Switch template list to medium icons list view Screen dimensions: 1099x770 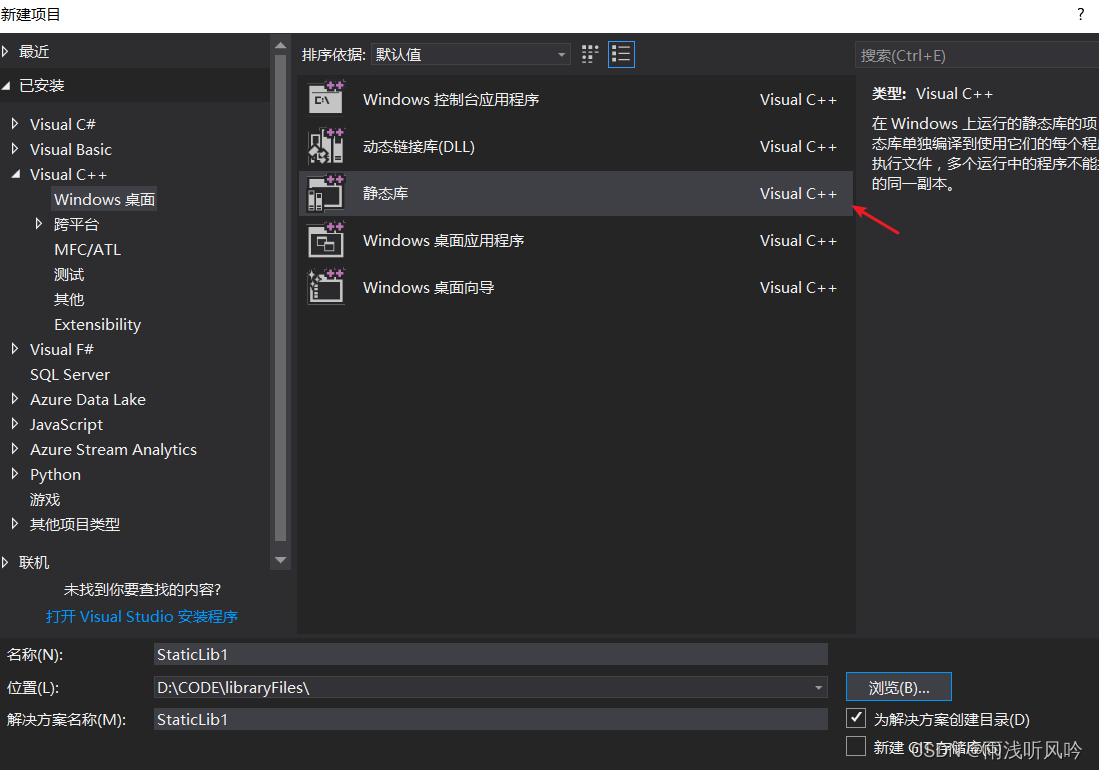[621, 54]
